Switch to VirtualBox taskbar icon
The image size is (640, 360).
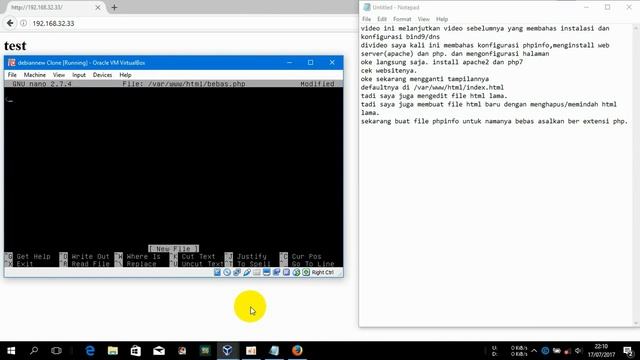point(228,351)
